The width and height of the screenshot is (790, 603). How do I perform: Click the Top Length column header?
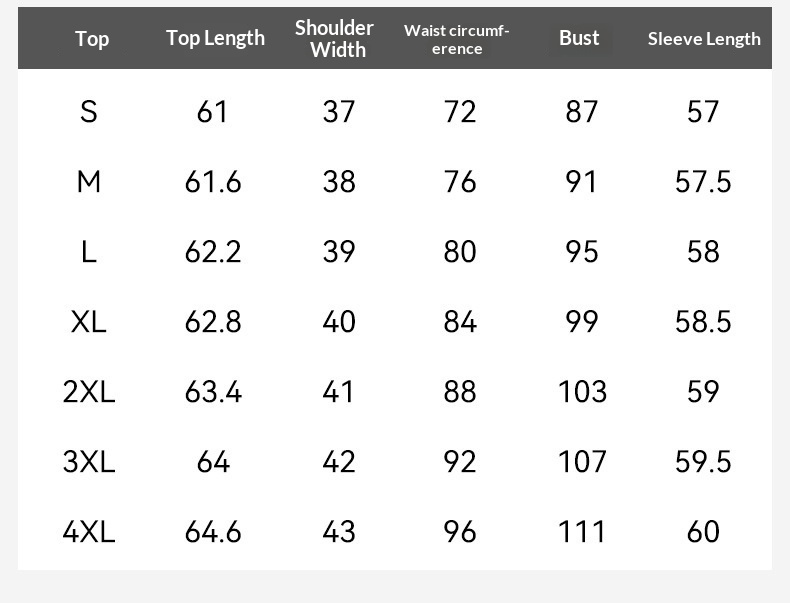point(215,38)
